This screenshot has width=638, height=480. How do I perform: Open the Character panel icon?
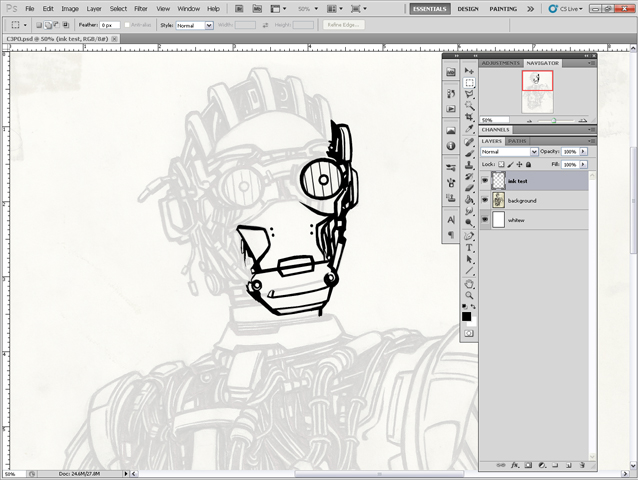pos(451,220)
